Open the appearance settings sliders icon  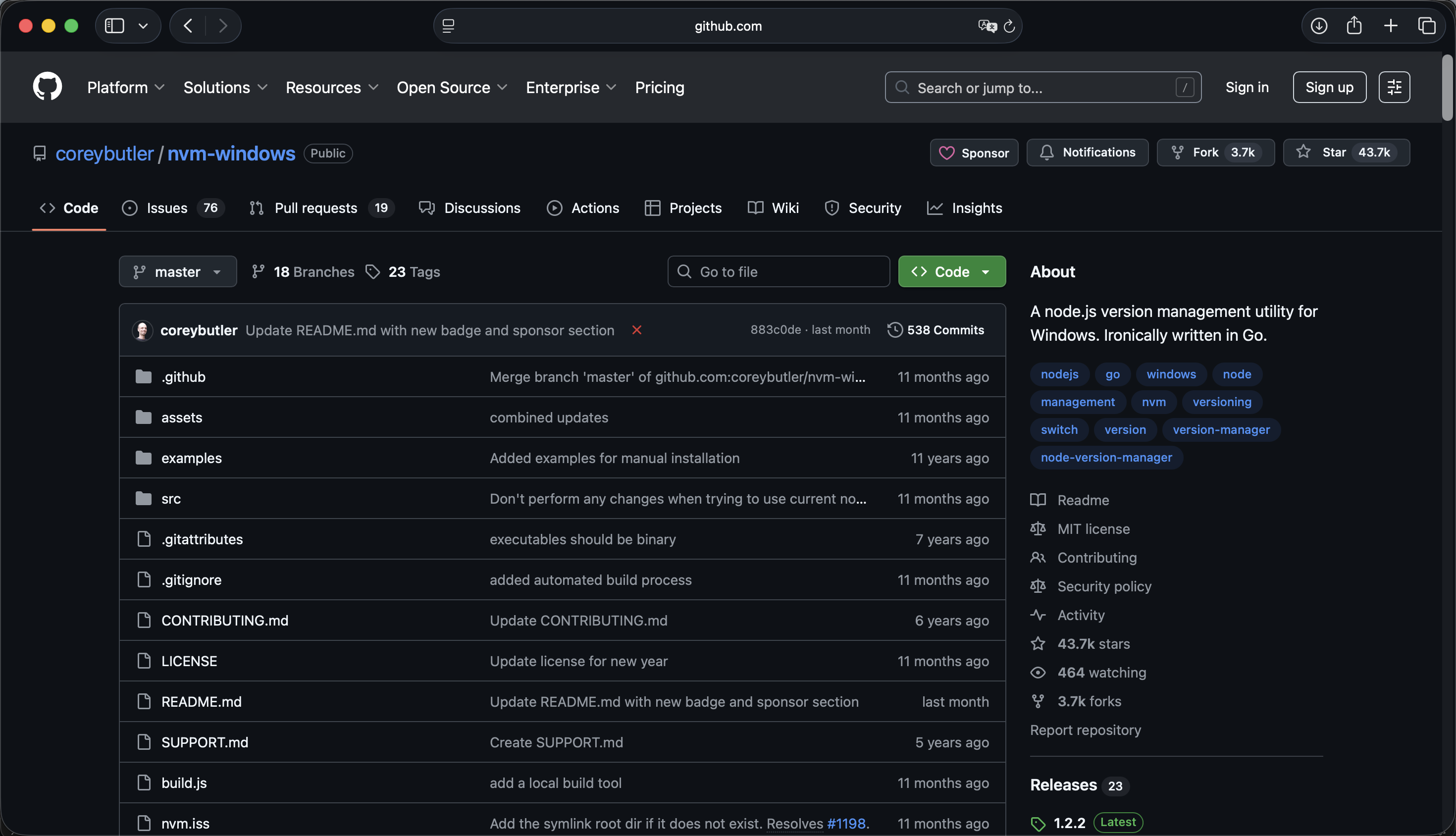coord(1394,87)
